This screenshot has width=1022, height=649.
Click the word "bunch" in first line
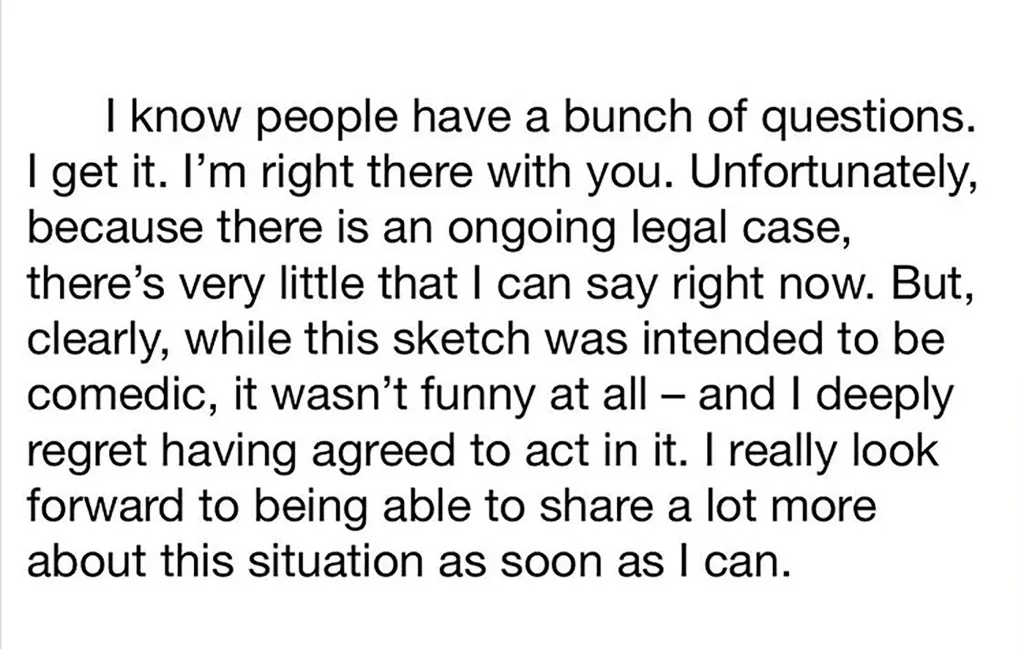tap(624, 117)
